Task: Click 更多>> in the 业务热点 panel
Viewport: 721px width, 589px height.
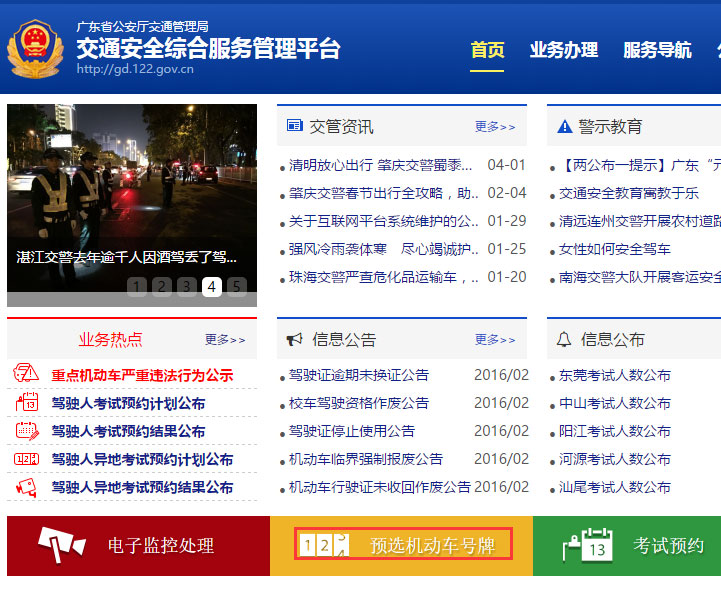Action: 225,340
